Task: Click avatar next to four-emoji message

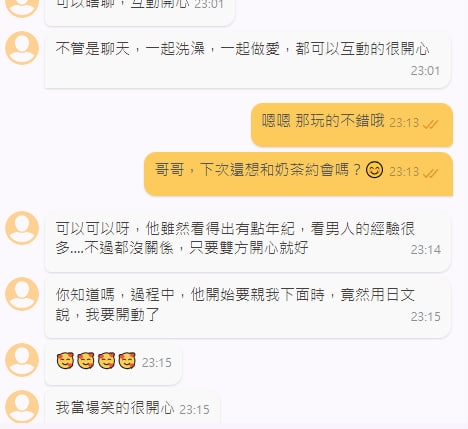Action: click(22, 360)
